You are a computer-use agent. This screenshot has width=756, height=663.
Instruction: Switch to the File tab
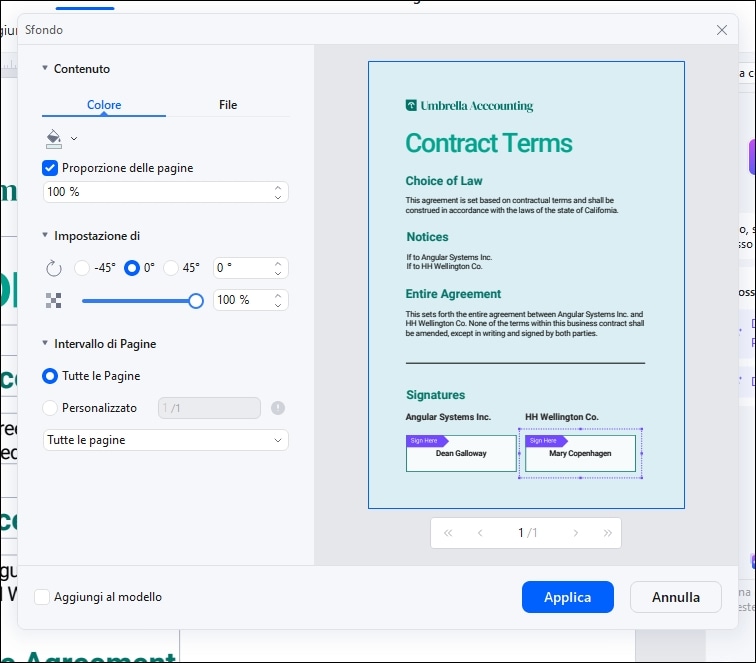pos(228,105)
